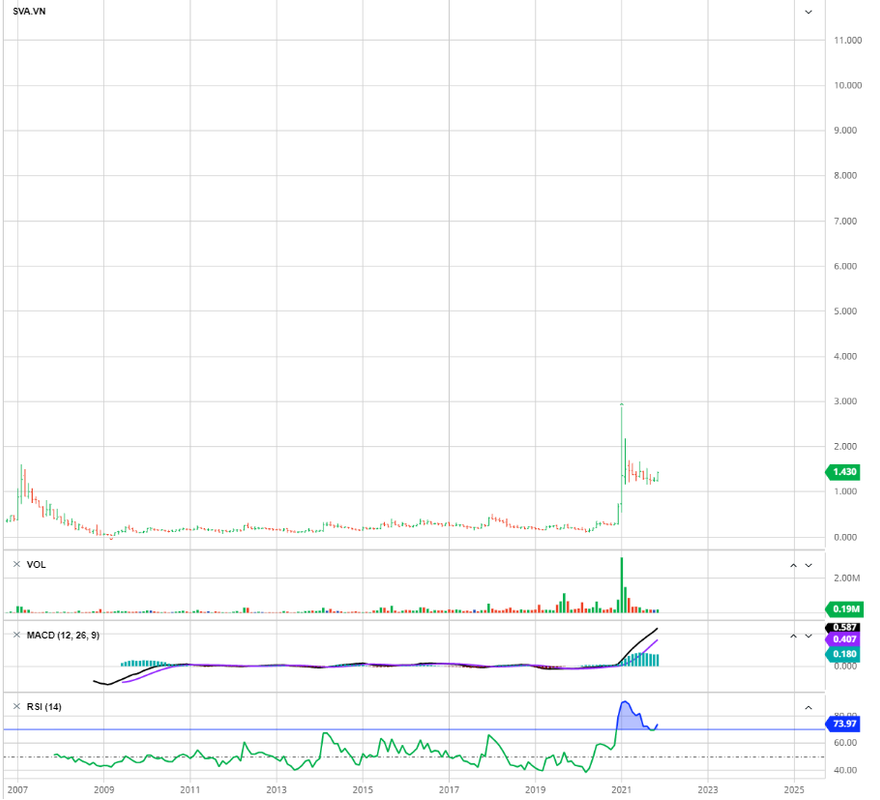The height and width of the screenshot is (800, 880).
Task: Click the 11.000 price axis label
Action: 847,40
